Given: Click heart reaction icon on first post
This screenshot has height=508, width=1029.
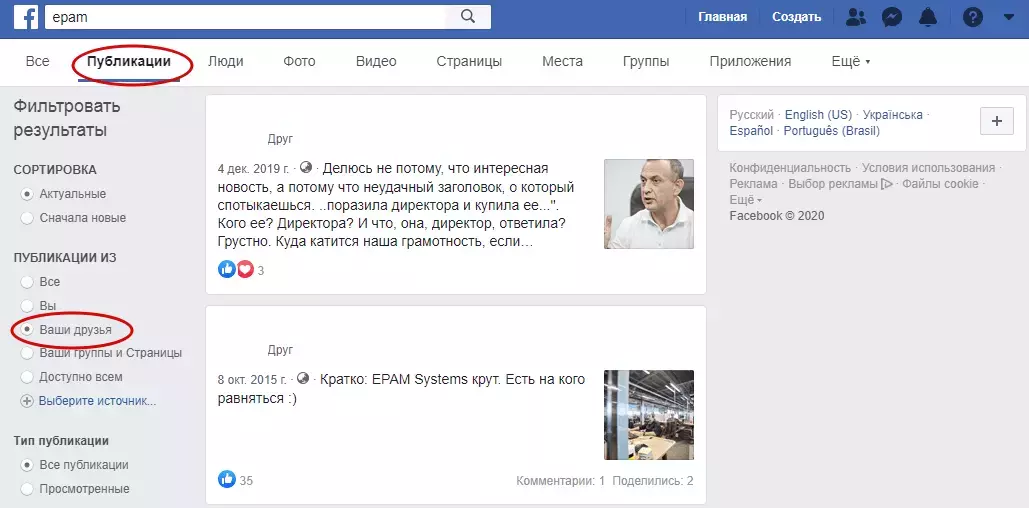Looking at the screenshot, I should coord(245,269).
